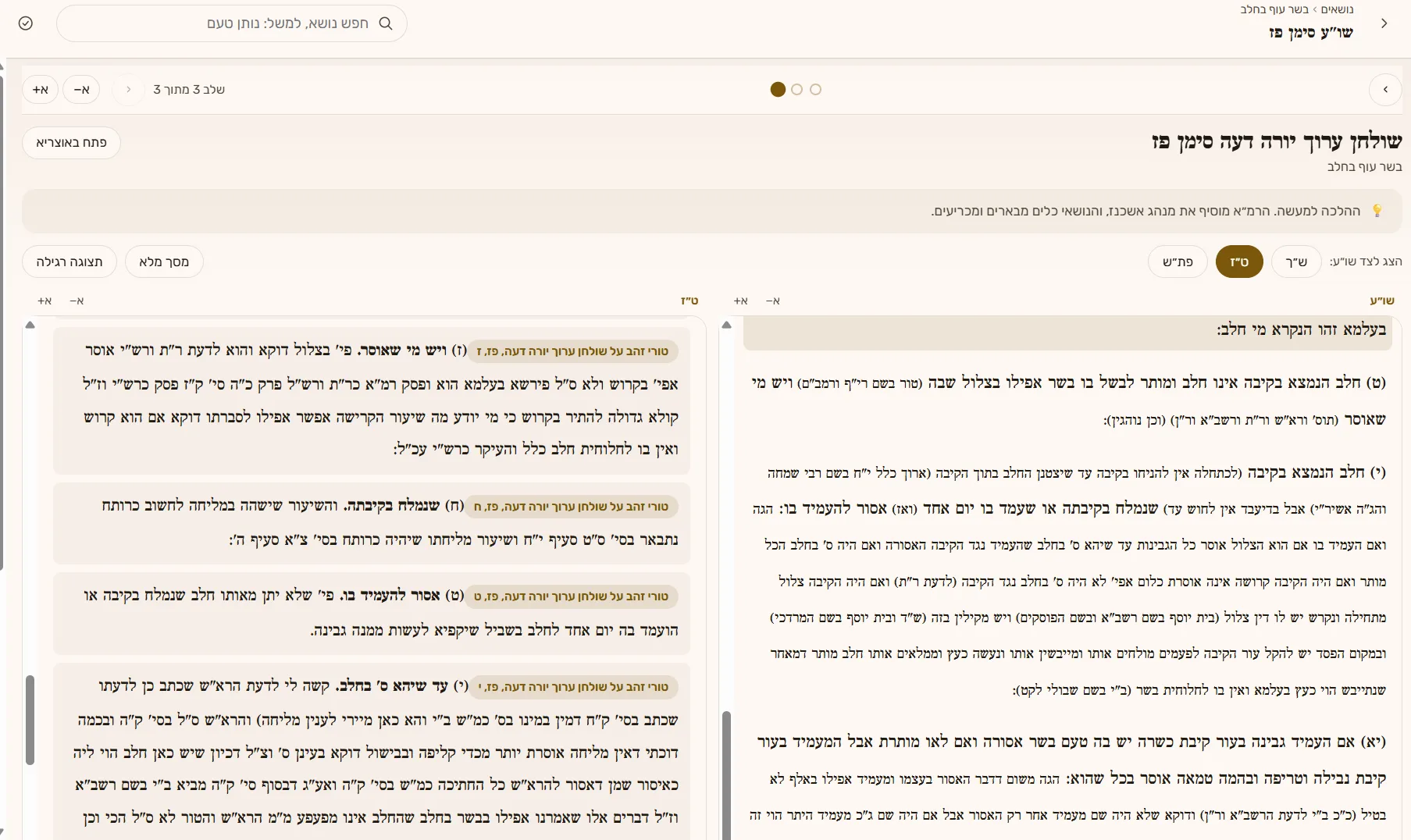1411x840 pixels.
Task: Increase global font size with א+
Action: [41, 90]
